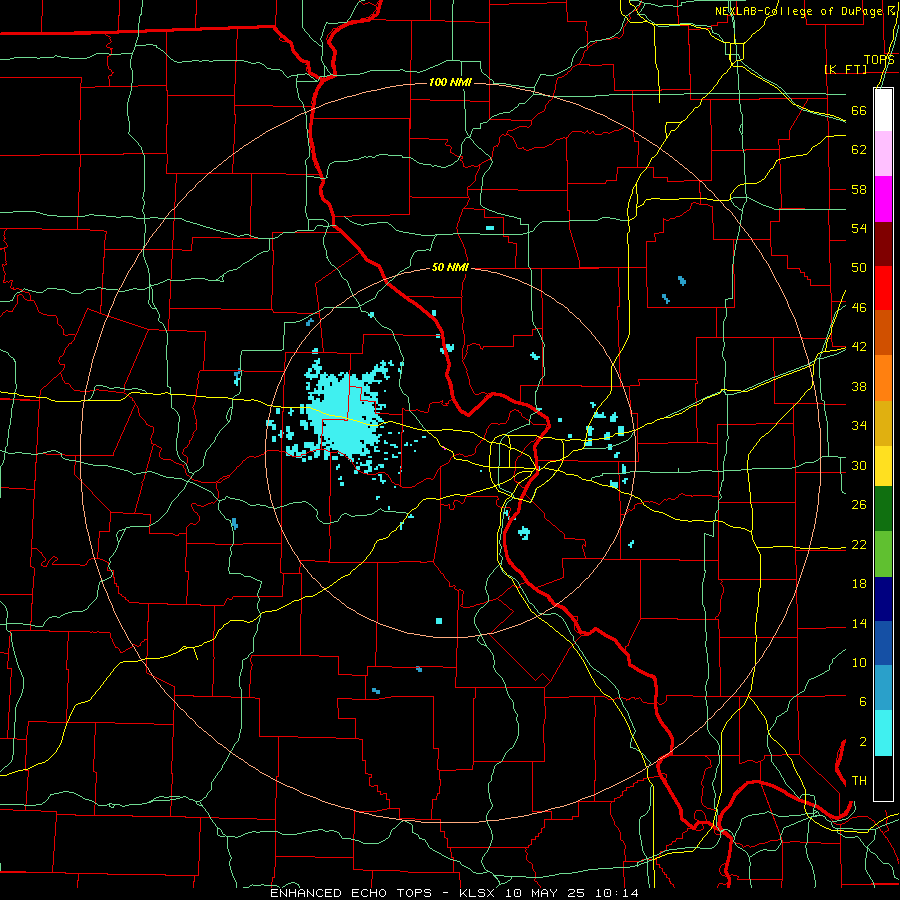Click the light pink legend swatch
Image resolution: width=900 pixels, height=900 pixels.
tap(883, 154)
